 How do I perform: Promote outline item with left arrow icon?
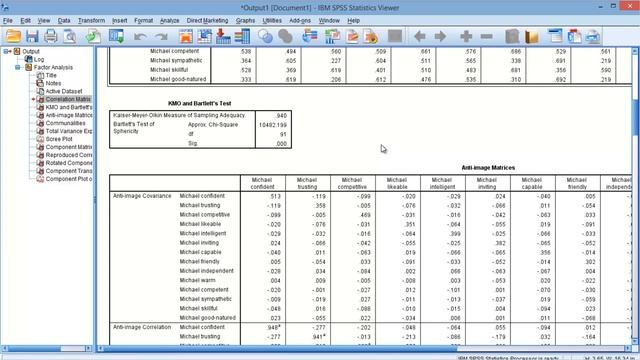(x=420, y=36)
